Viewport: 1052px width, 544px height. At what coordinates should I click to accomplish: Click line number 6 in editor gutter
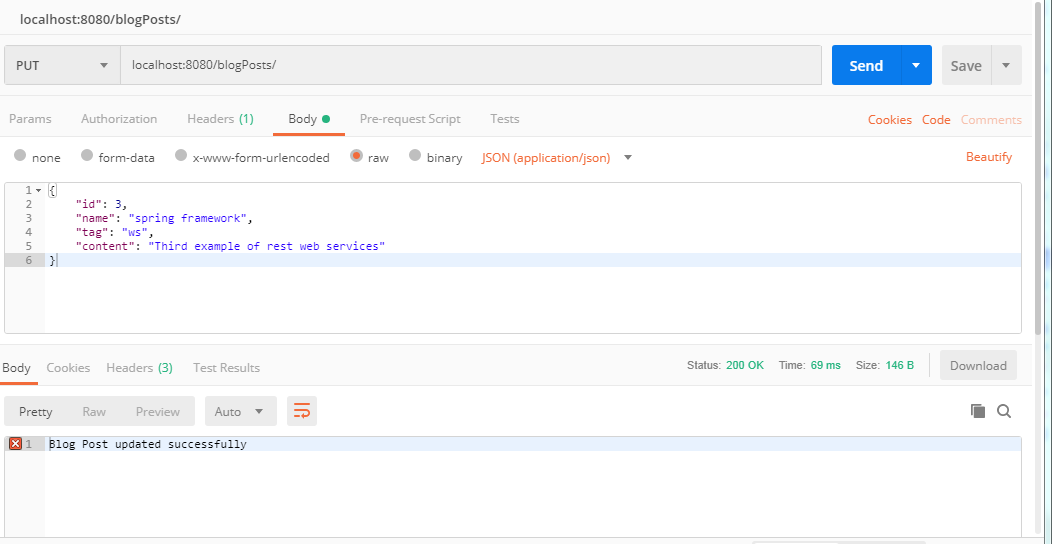[29, 260]
